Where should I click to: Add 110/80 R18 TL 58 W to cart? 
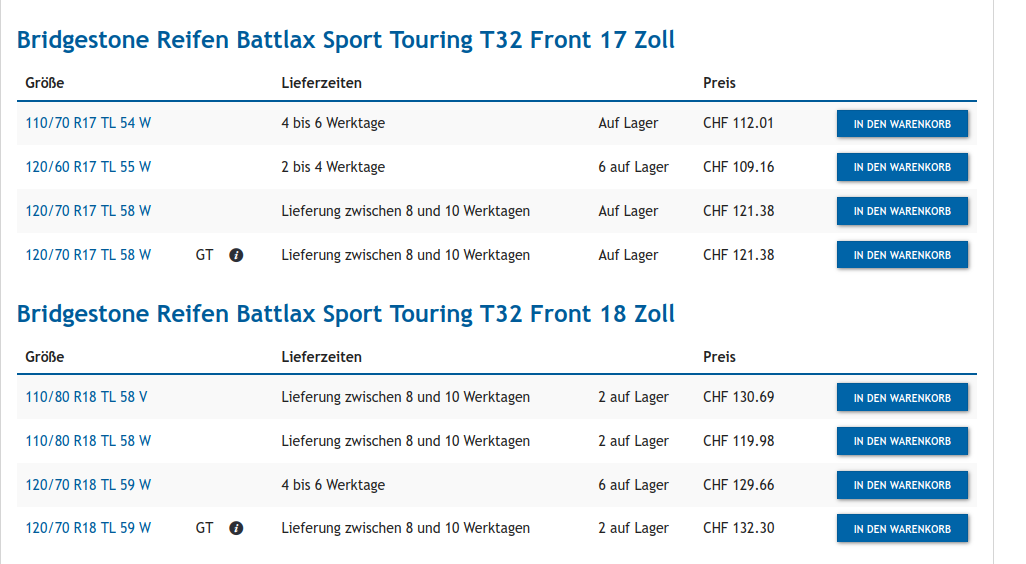click(x=902, y=442)
